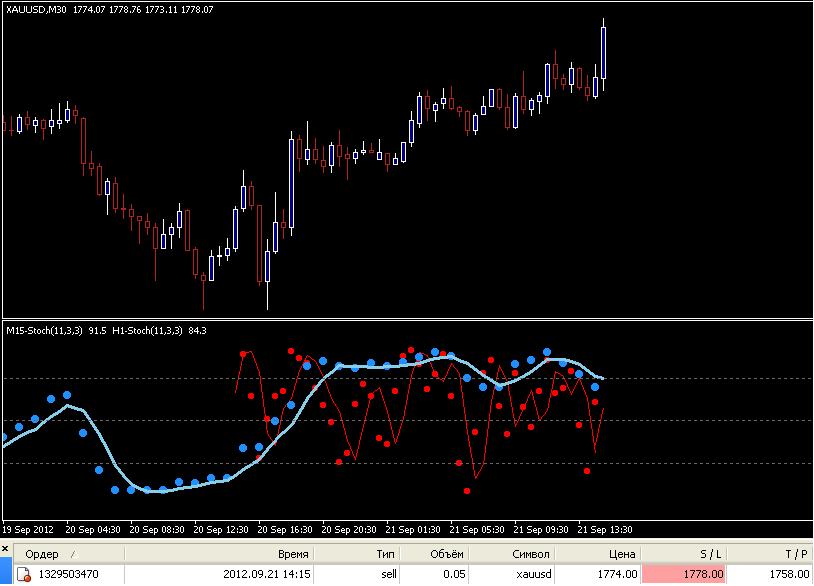Click the XAUUSD,M30 chart title
The width and height of the screenshot is (814, 586).
pos(36,9)
